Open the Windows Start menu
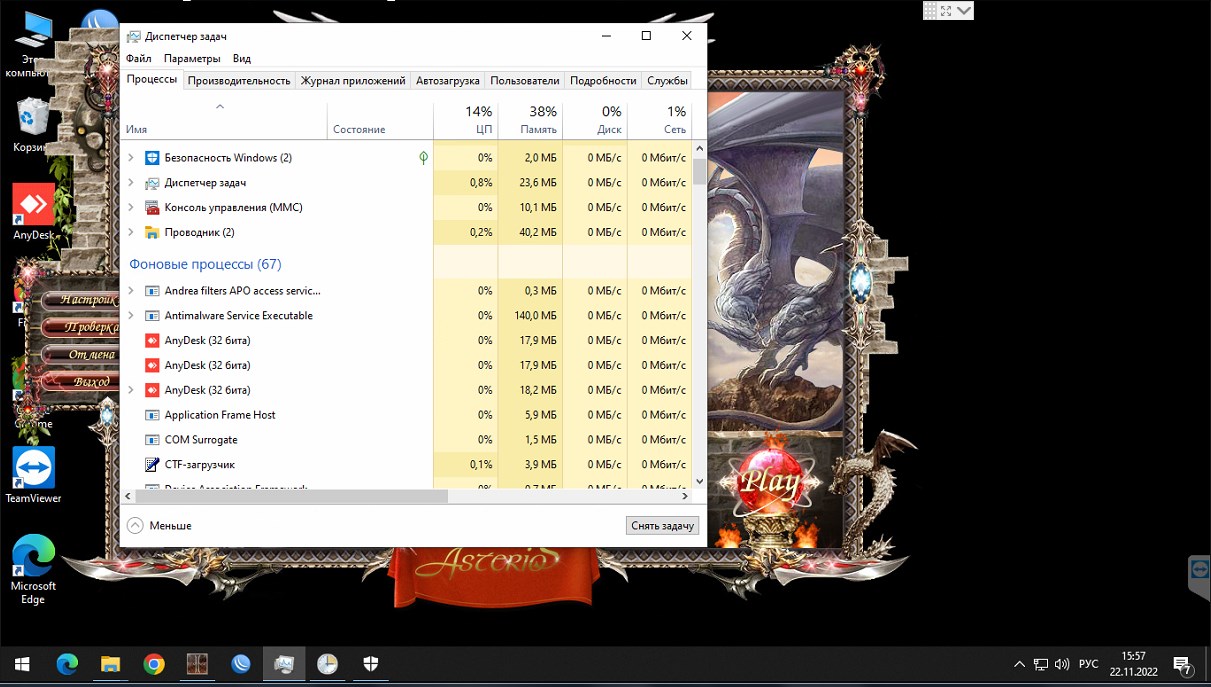The width and height of the screenshot is (1211, 687). click(x=22, y=664)
